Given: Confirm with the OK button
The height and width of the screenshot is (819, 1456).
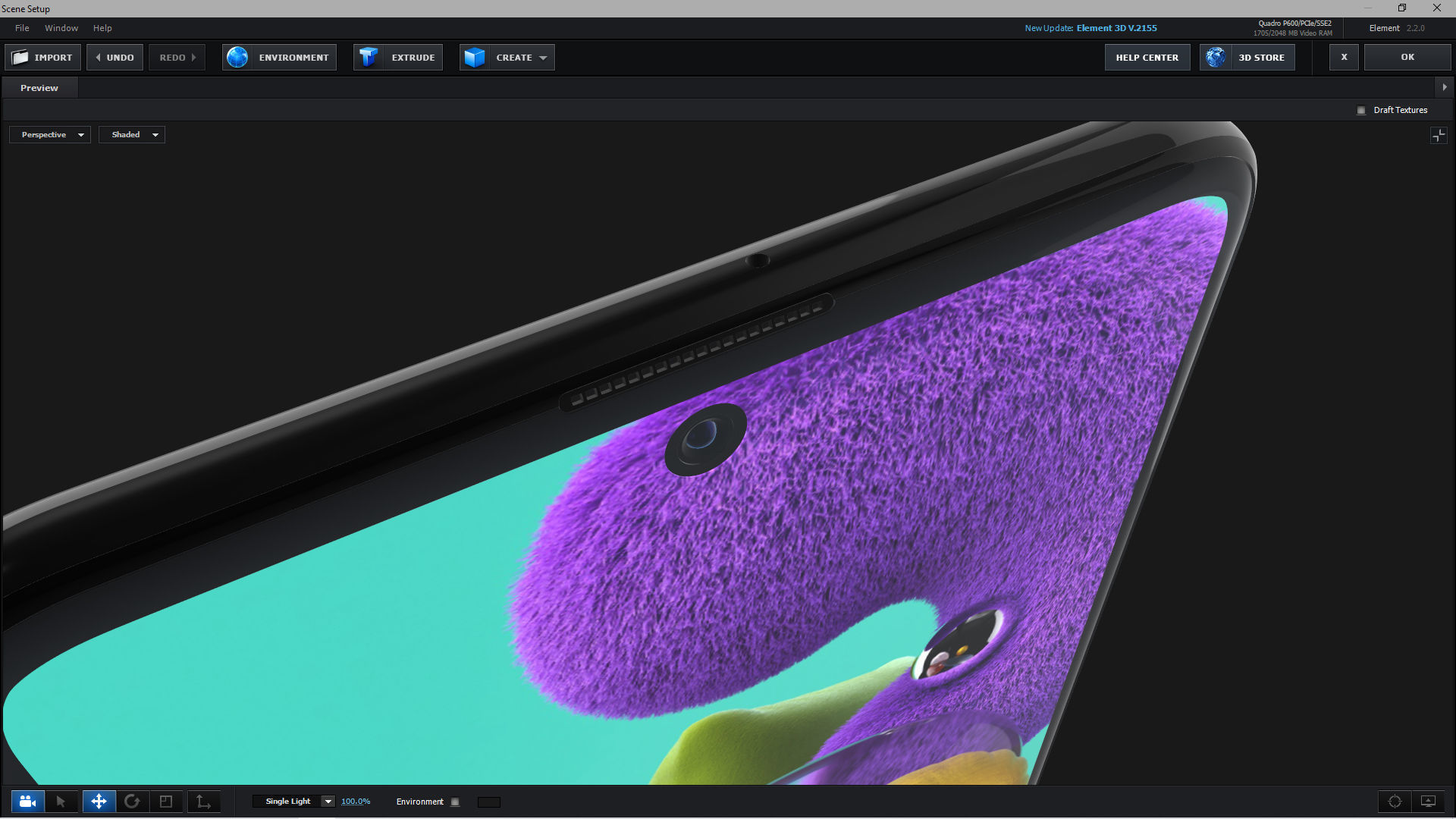Looking at the screenshot, I should [1407, 58].
